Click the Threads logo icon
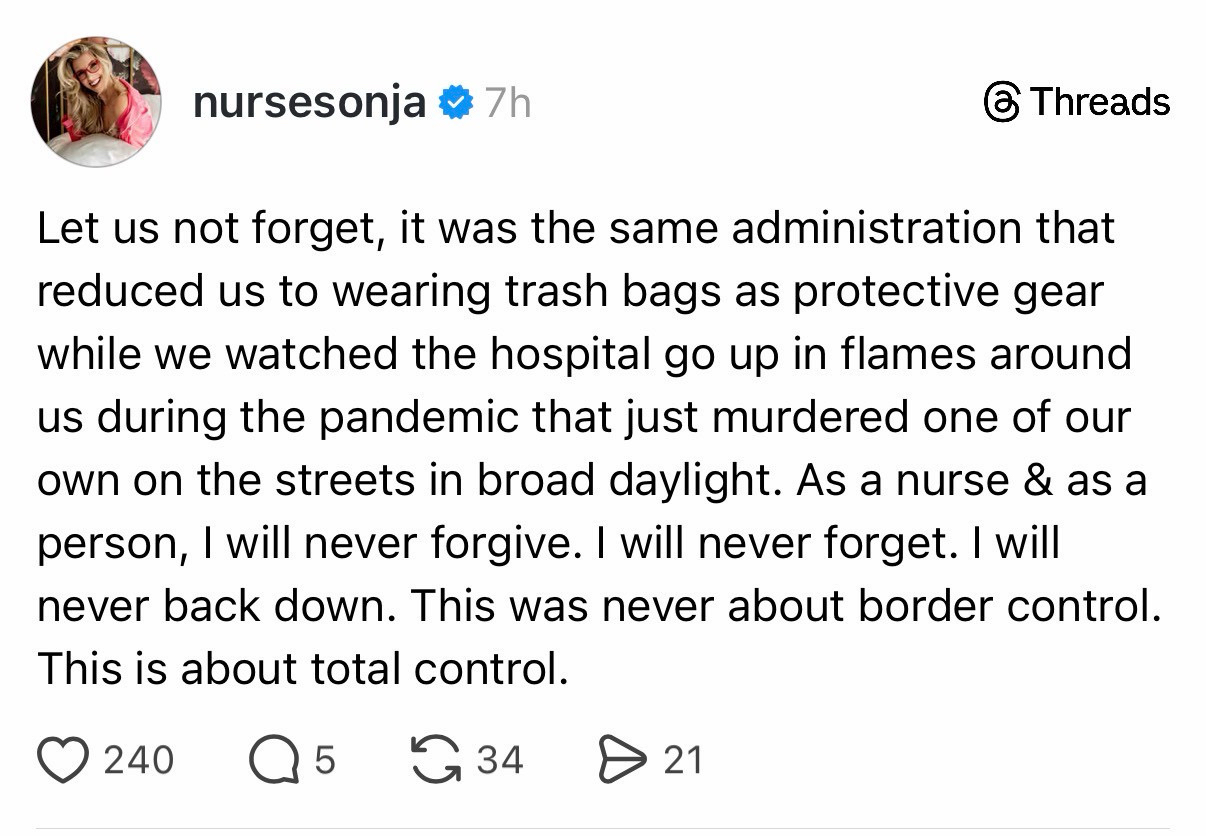Viewport: 1206px width, 836px height. pyautogui.click(x=1001, y=102)
